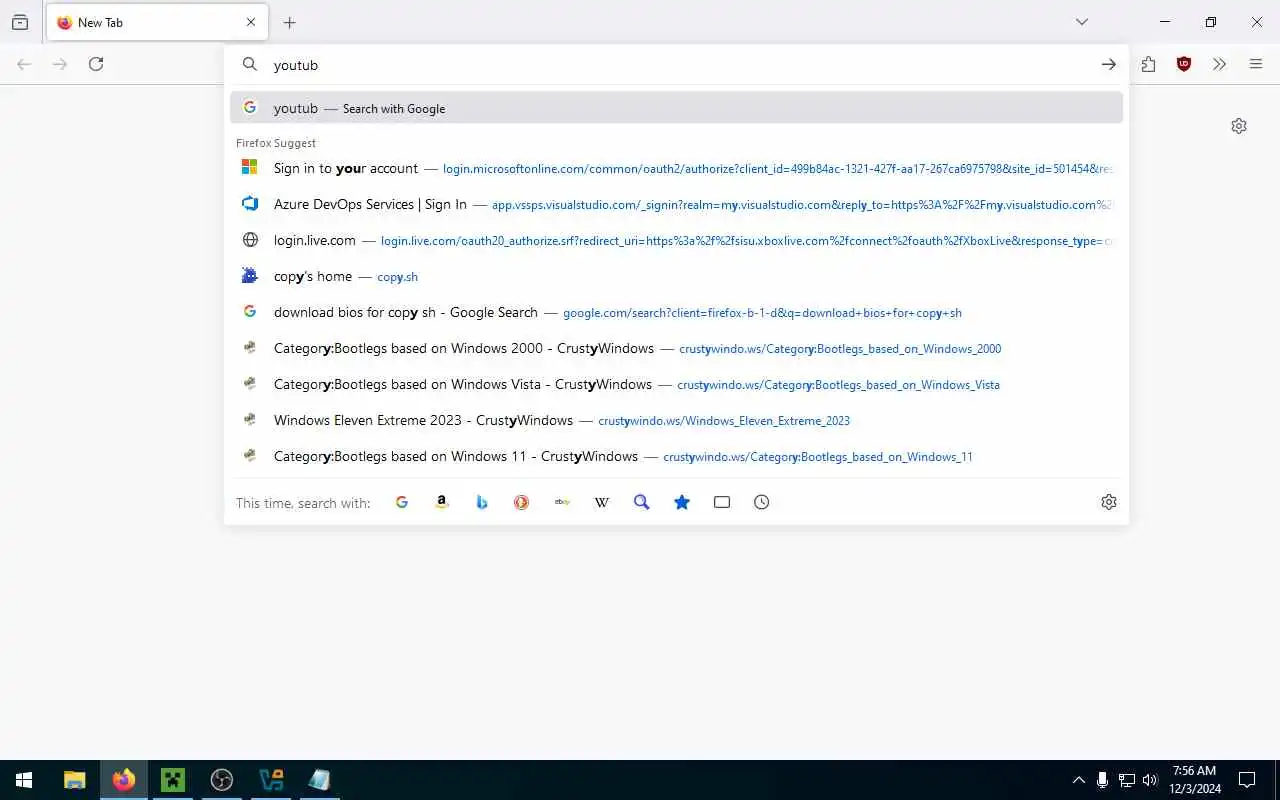Screen dimensions: 1280x800
Task: Search this time with Amazon icon
Action: (442, 502)
